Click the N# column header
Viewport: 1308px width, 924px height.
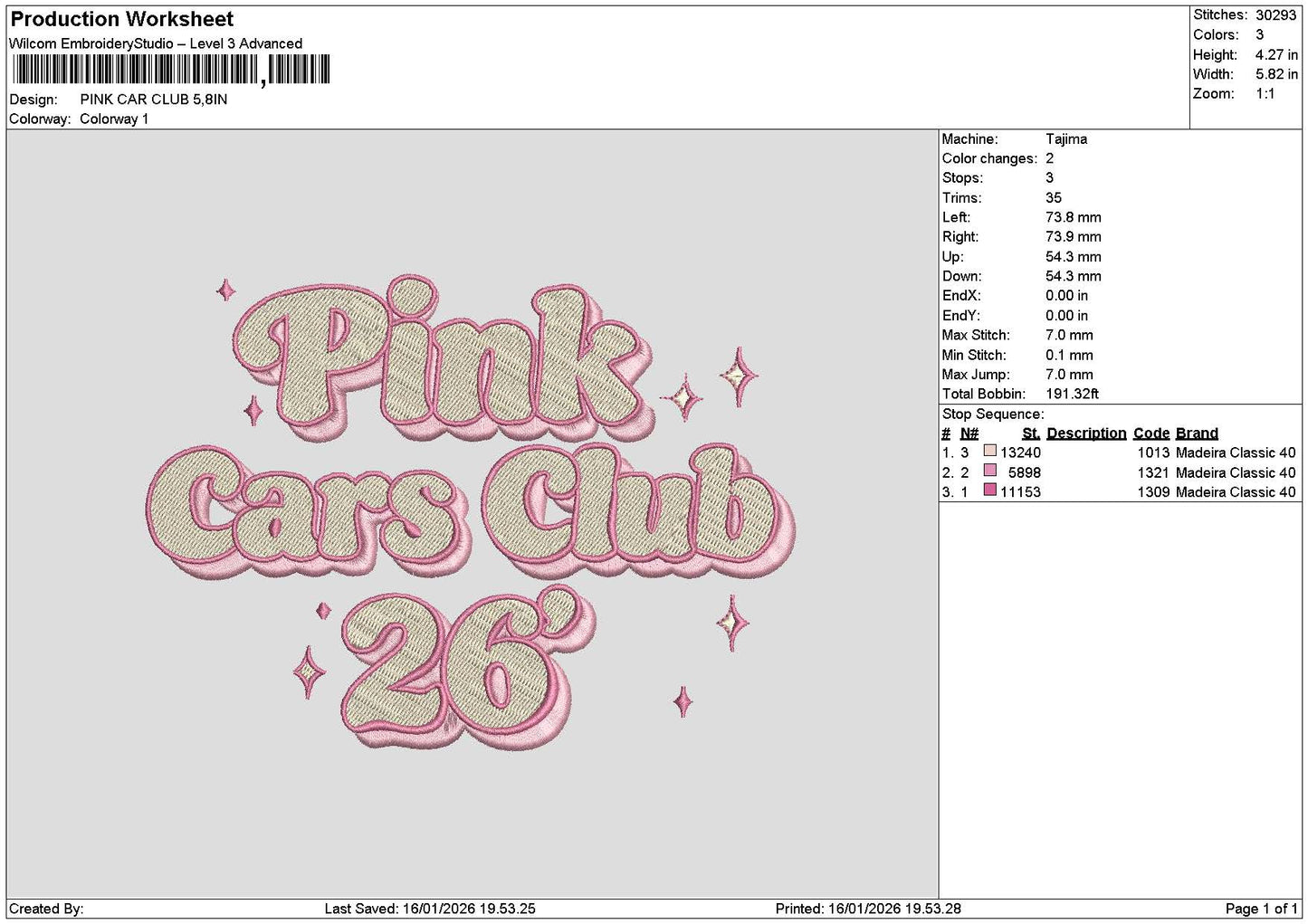(x=969, y=433)
